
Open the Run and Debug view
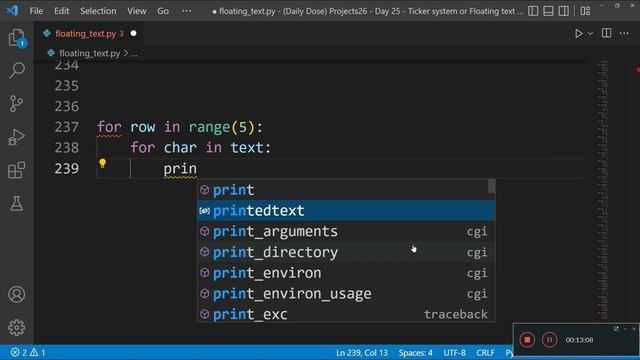coord(16,137)
